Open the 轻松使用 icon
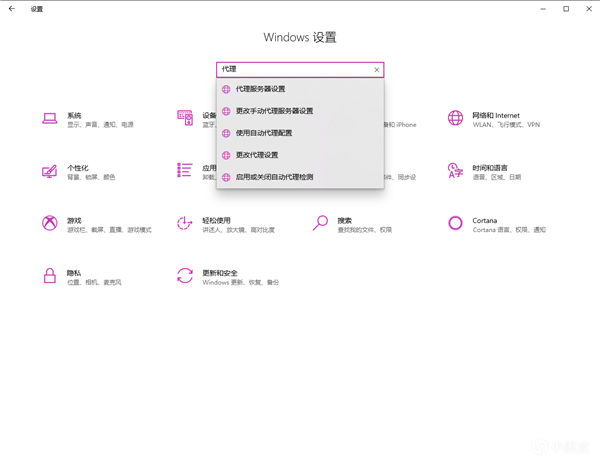This screenshot has height=467, width=600. pos(185,223)
